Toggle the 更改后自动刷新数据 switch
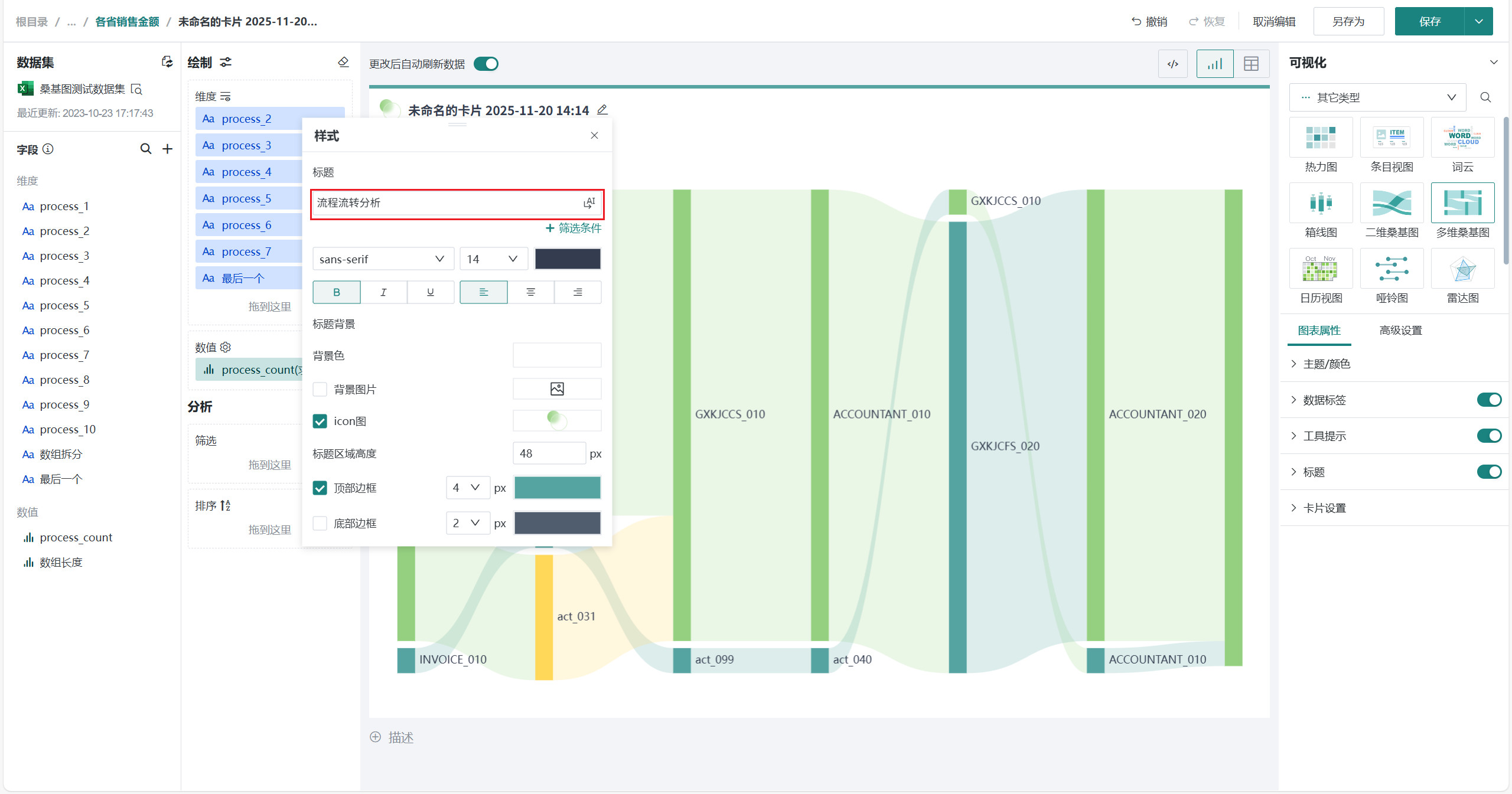The width and height of the screenshot is (1512, 794). pos(486,64)
